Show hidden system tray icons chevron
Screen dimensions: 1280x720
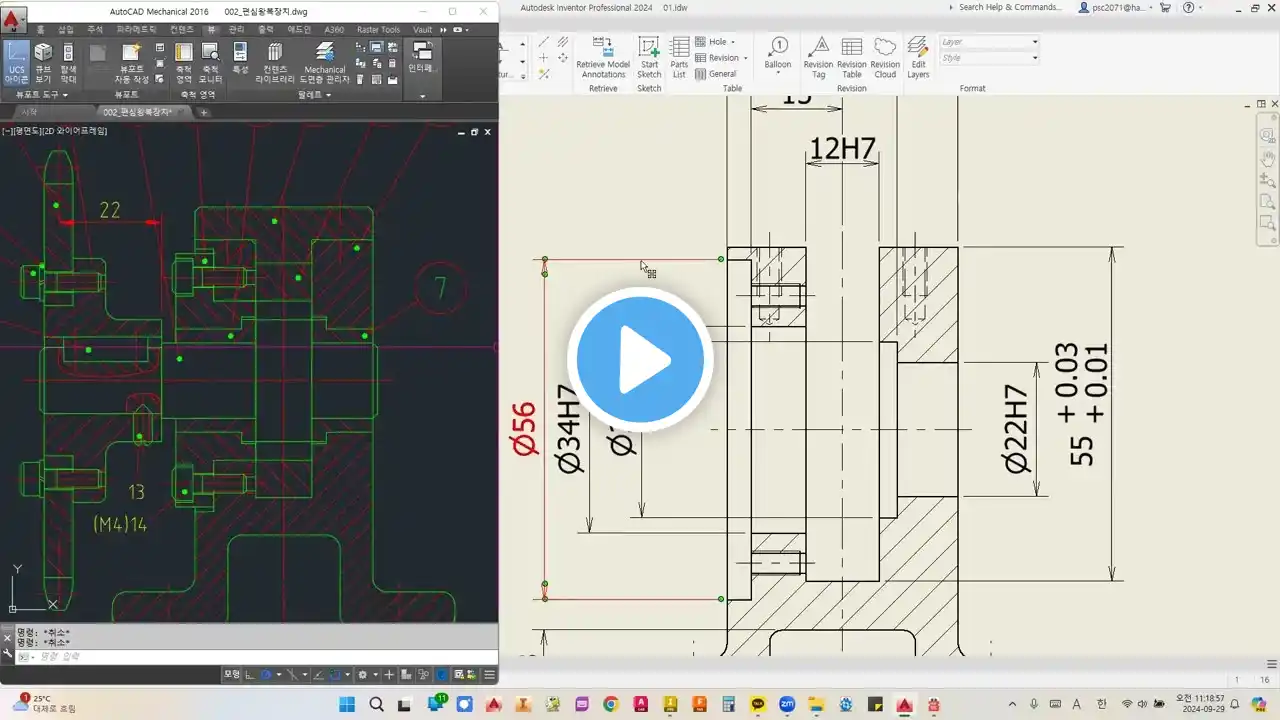1013,705
